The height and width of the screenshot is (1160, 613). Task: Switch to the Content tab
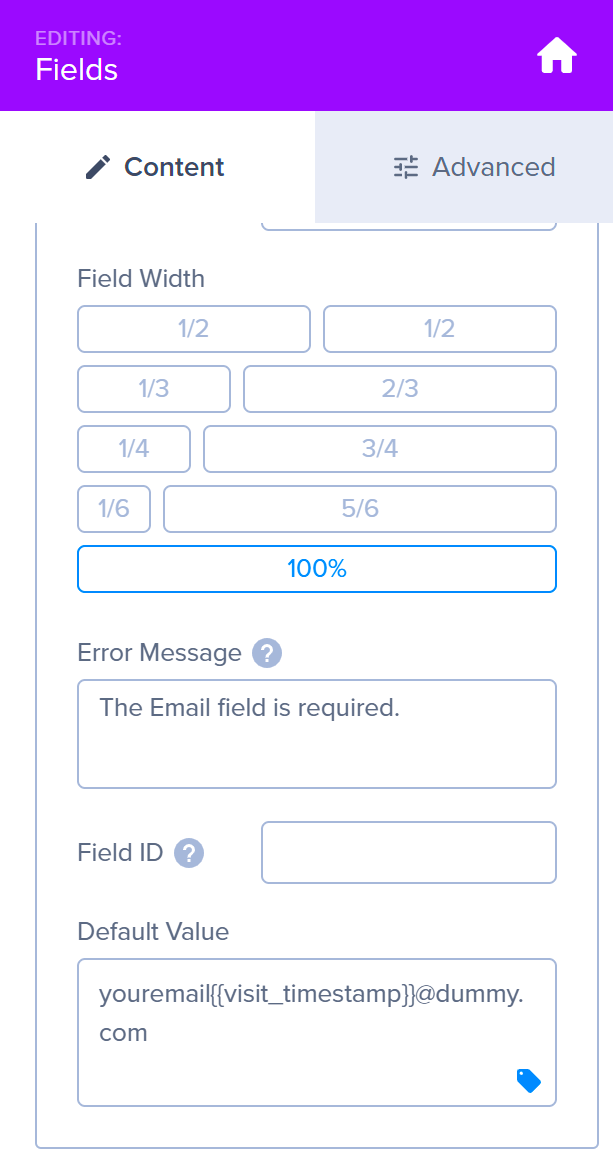pyautogui.click(x=153, y=167)
